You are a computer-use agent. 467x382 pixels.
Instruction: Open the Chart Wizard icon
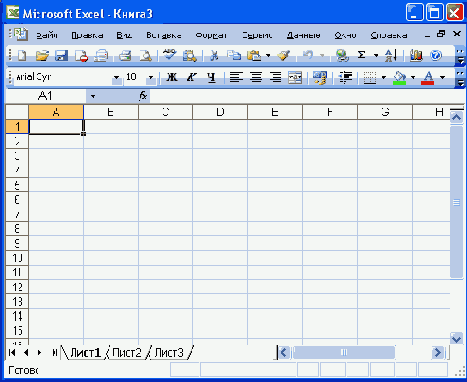416,55
